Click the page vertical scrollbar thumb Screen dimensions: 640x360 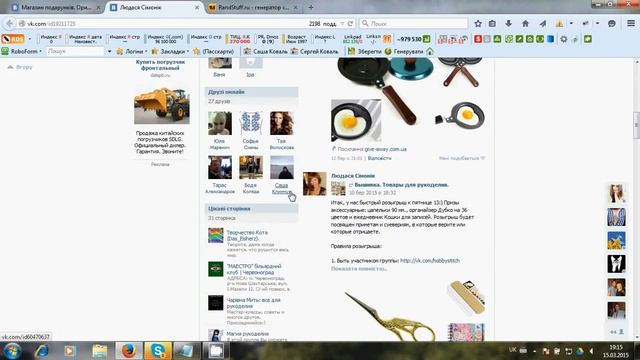point(636,125)
